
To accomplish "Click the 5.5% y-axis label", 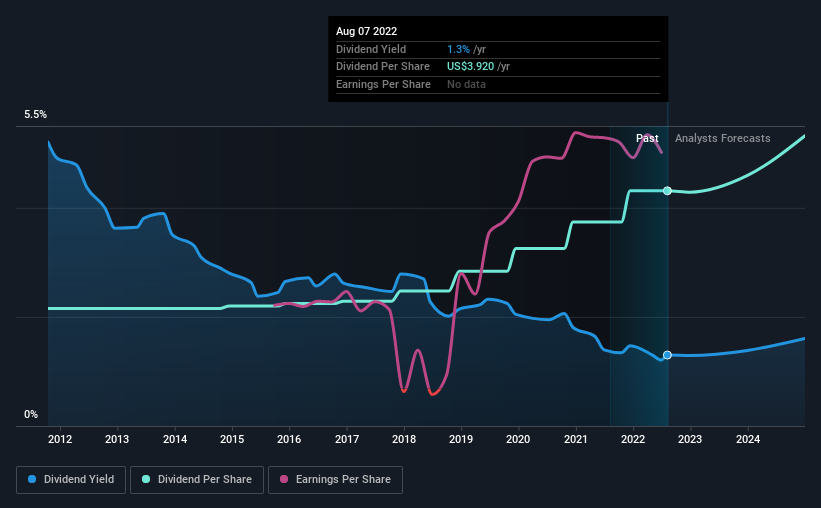I will tap(36, 115).
